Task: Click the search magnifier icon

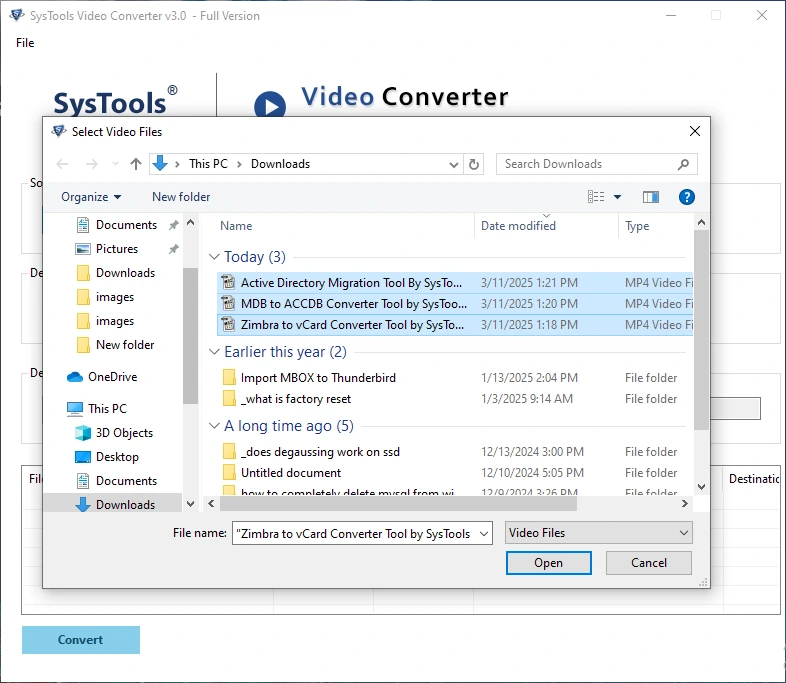Action: [683, 164]
